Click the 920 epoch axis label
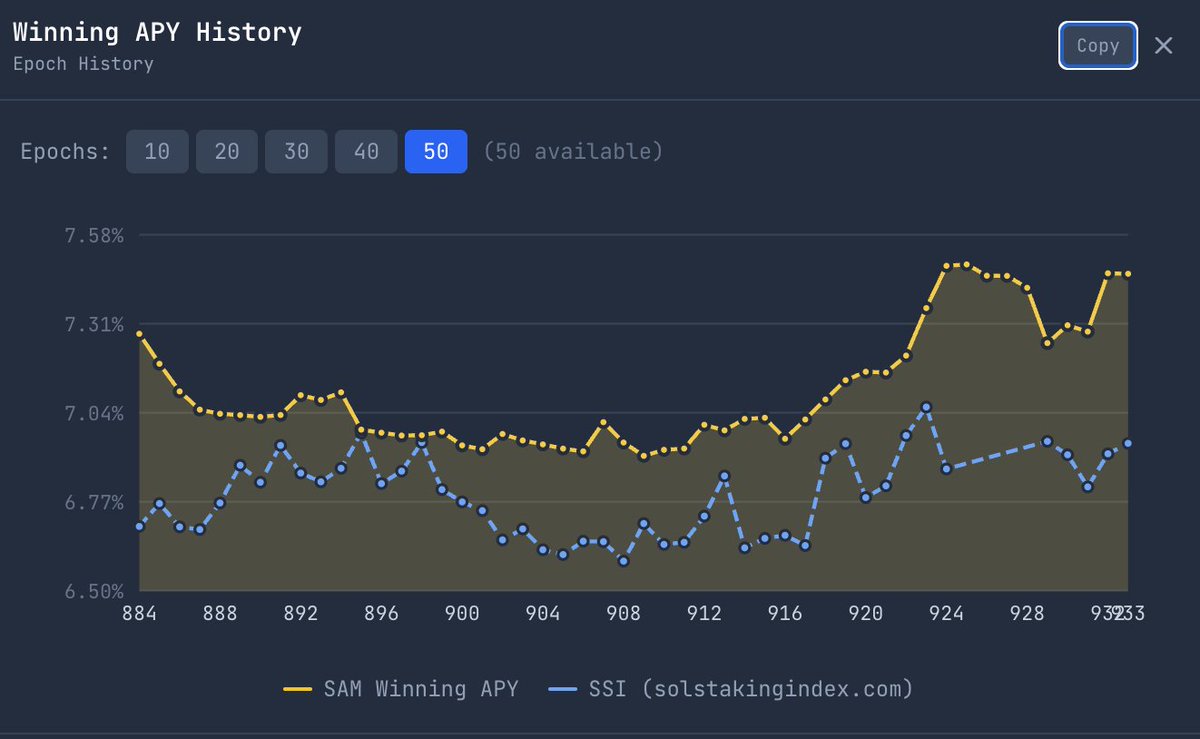This screenshot has width=1200, height=739. pyautogui.click(x=866, y=614)
